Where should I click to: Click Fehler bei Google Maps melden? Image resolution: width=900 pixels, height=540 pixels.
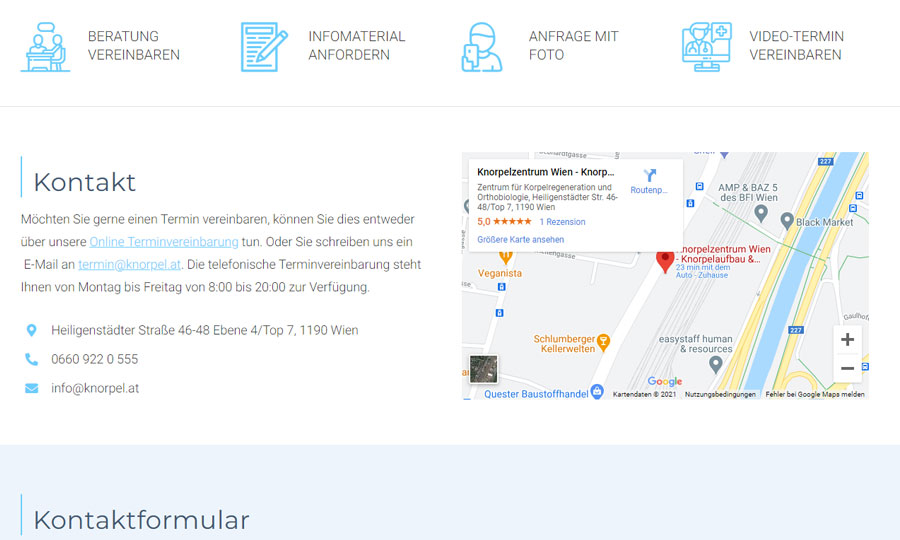pyautogui.click(x=815, y=395)
